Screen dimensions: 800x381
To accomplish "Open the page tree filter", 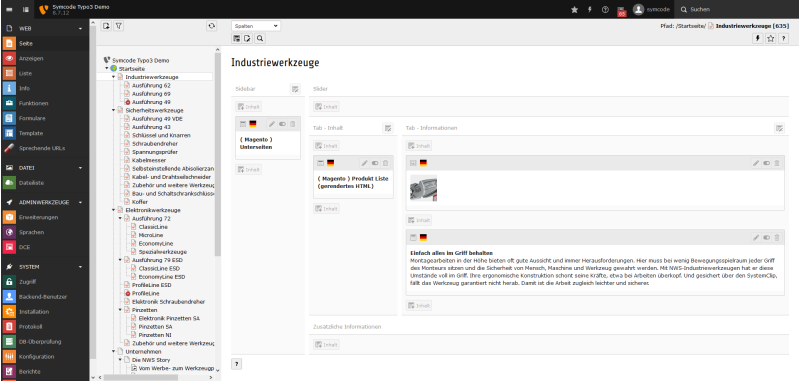I will (x=118, y=26).
